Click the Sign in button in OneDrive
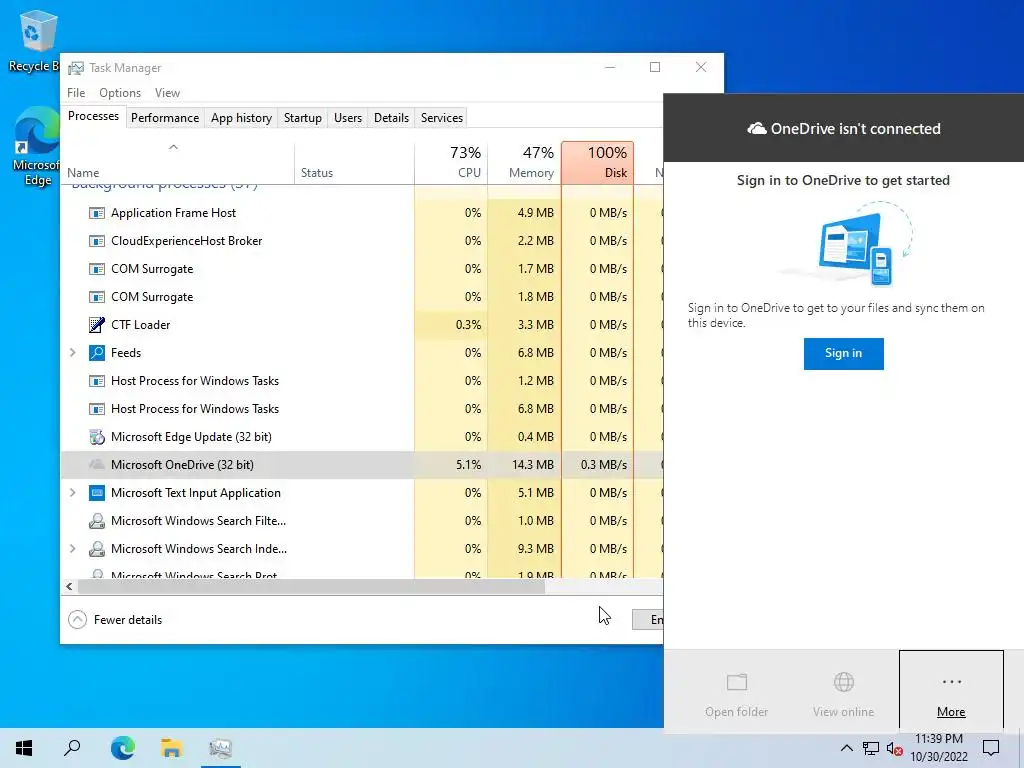 point(843,353)
